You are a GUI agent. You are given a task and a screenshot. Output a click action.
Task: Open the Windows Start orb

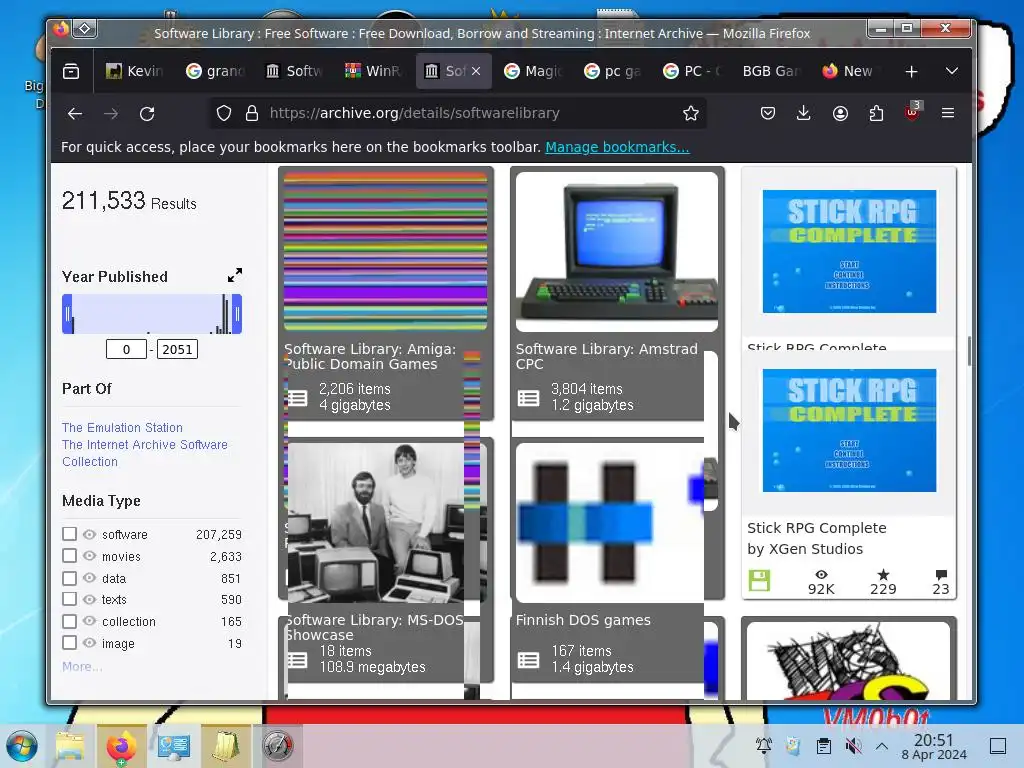point(22,746)
